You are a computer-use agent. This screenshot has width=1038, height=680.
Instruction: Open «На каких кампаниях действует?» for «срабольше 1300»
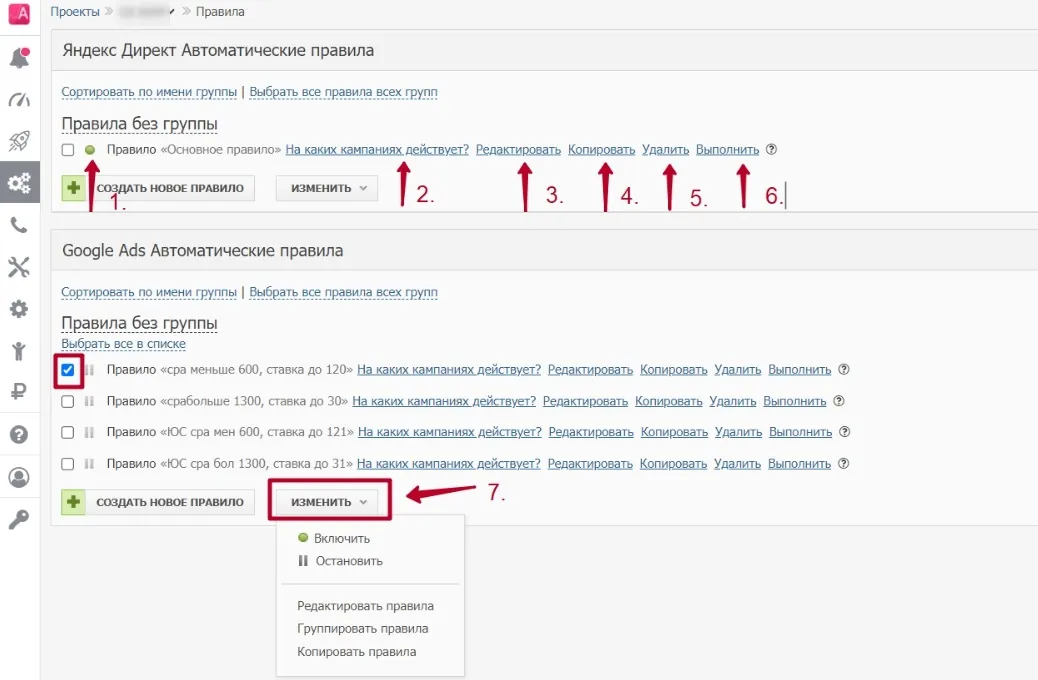click(444, 401)
